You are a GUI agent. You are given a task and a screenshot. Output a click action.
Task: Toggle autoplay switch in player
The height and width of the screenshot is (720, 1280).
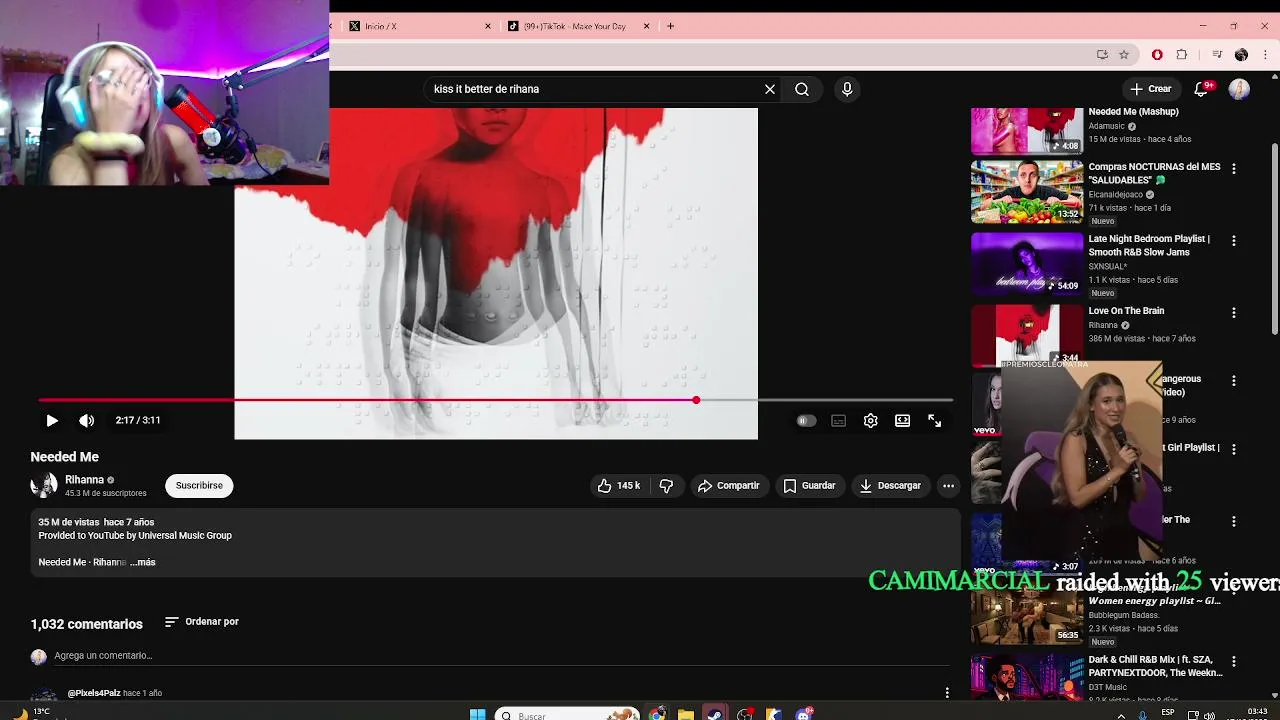(805, 421)
